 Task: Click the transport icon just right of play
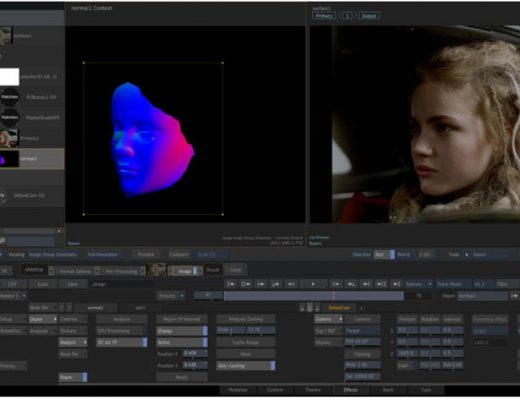pos(336,284)
